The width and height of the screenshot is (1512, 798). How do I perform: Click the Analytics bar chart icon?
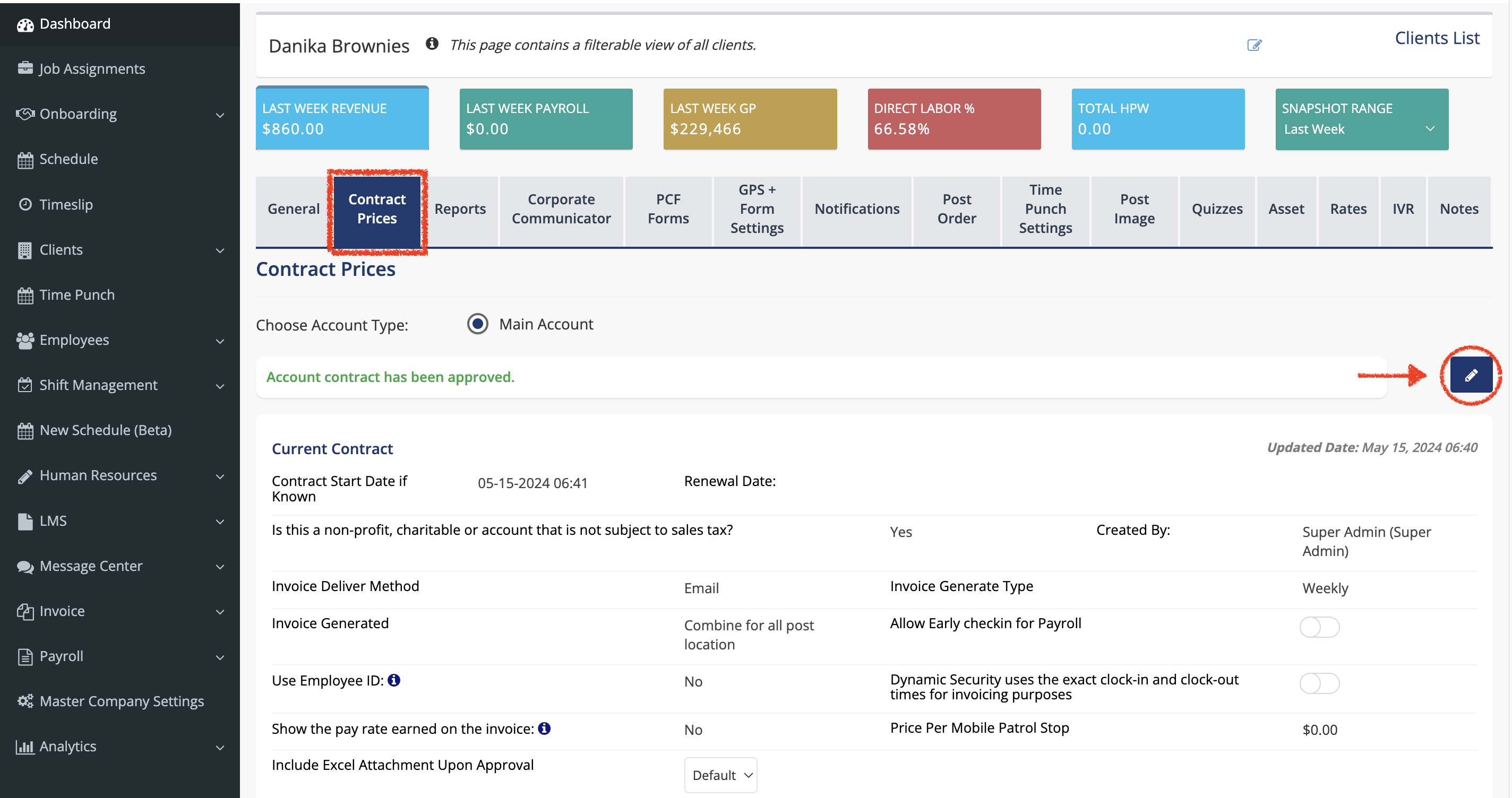pyautogui.click(x=24, y=747)
